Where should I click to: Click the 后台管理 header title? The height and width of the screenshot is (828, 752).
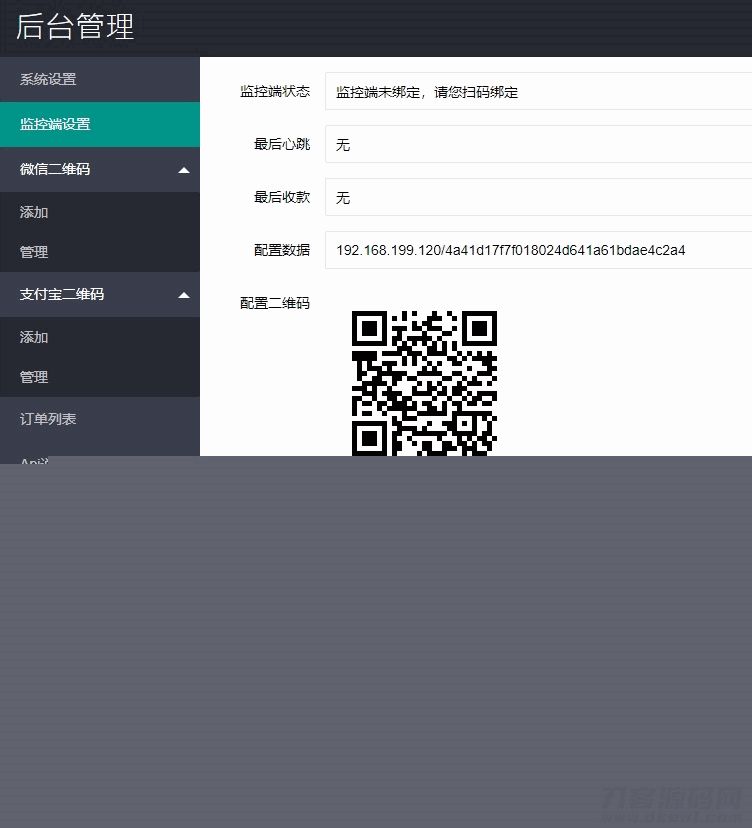pos(75,27)
